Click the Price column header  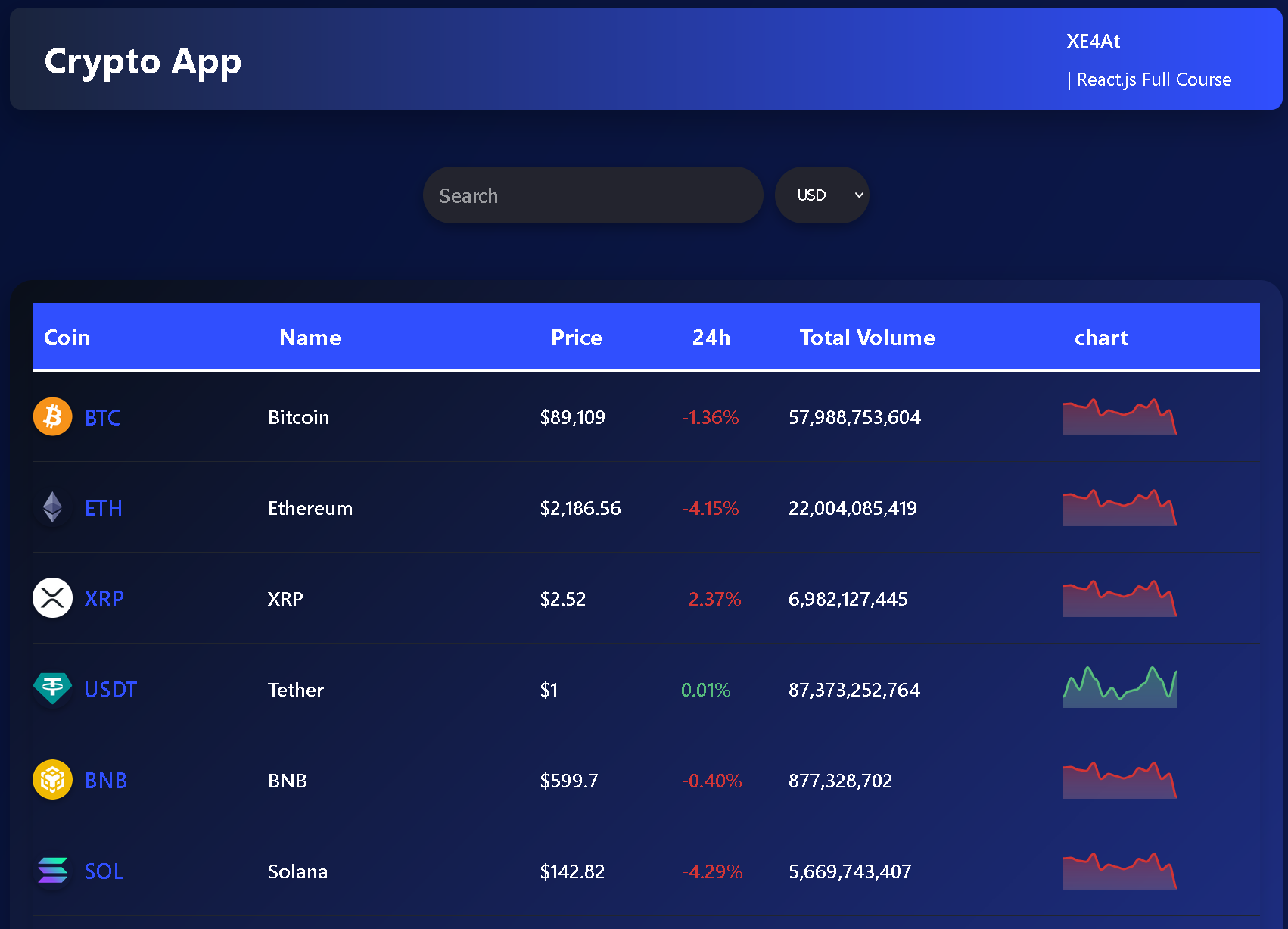click(x=577, y=338)
